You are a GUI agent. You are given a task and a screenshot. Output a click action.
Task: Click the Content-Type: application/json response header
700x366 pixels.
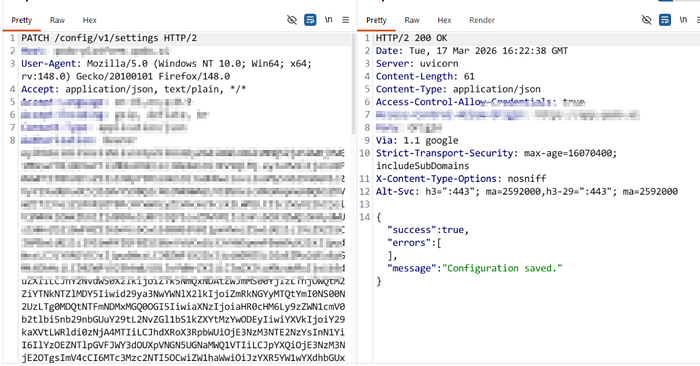458,89
